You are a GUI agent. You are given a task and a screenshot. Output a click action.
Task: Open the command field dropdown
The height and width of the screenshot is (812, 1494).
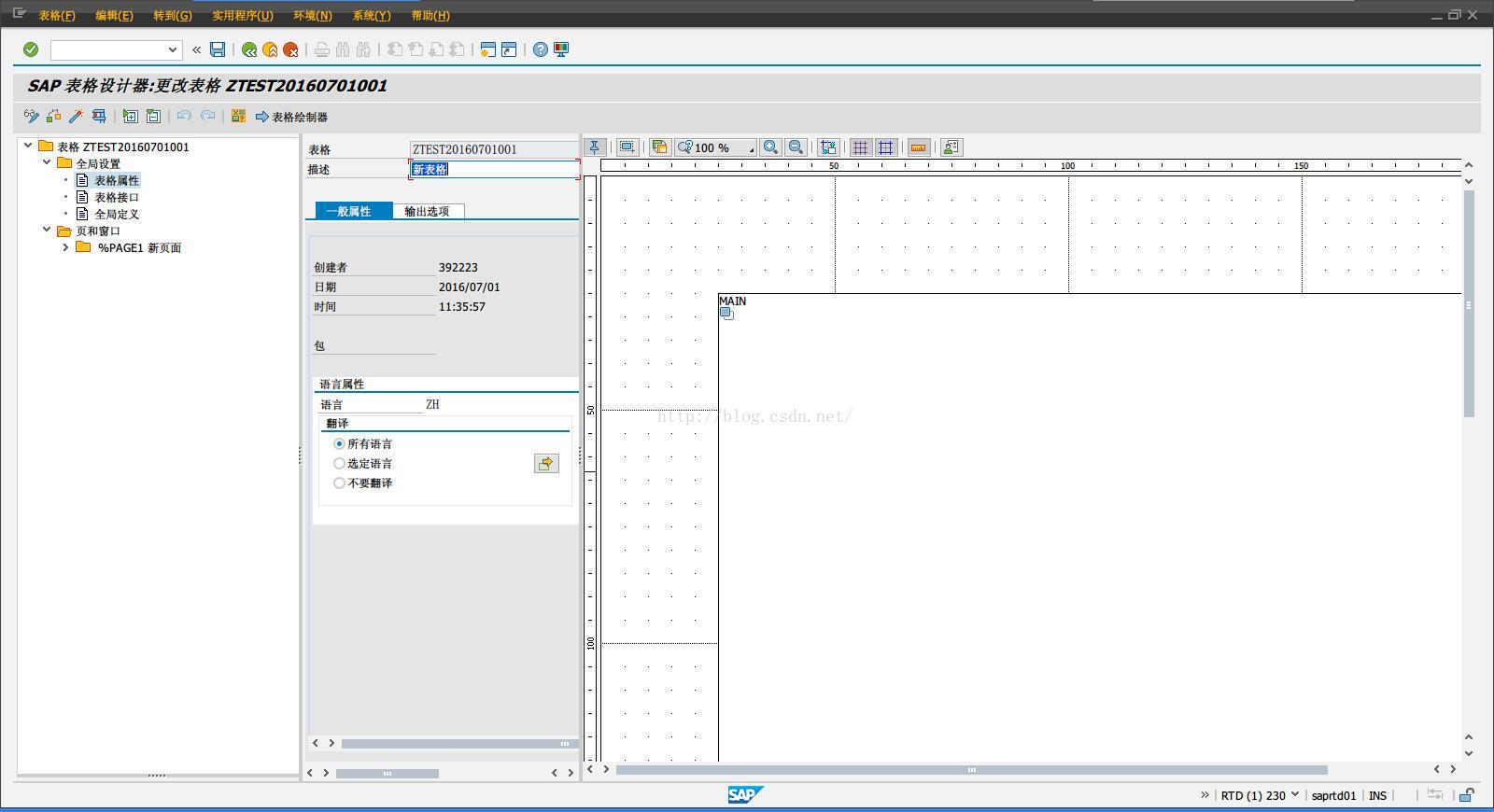172,49
